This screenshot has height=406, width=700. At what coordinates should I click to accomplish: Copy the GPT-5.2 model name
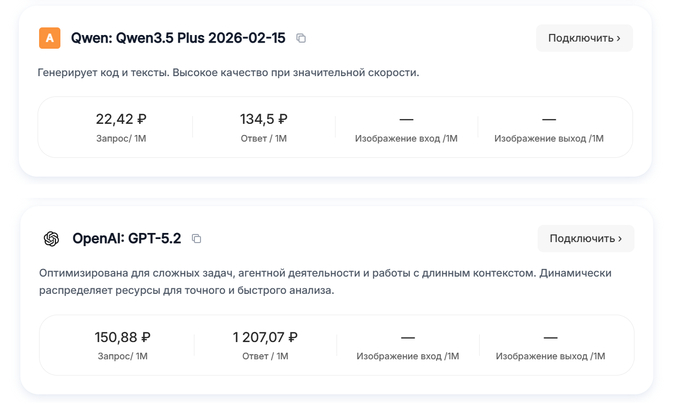[197, 239]
